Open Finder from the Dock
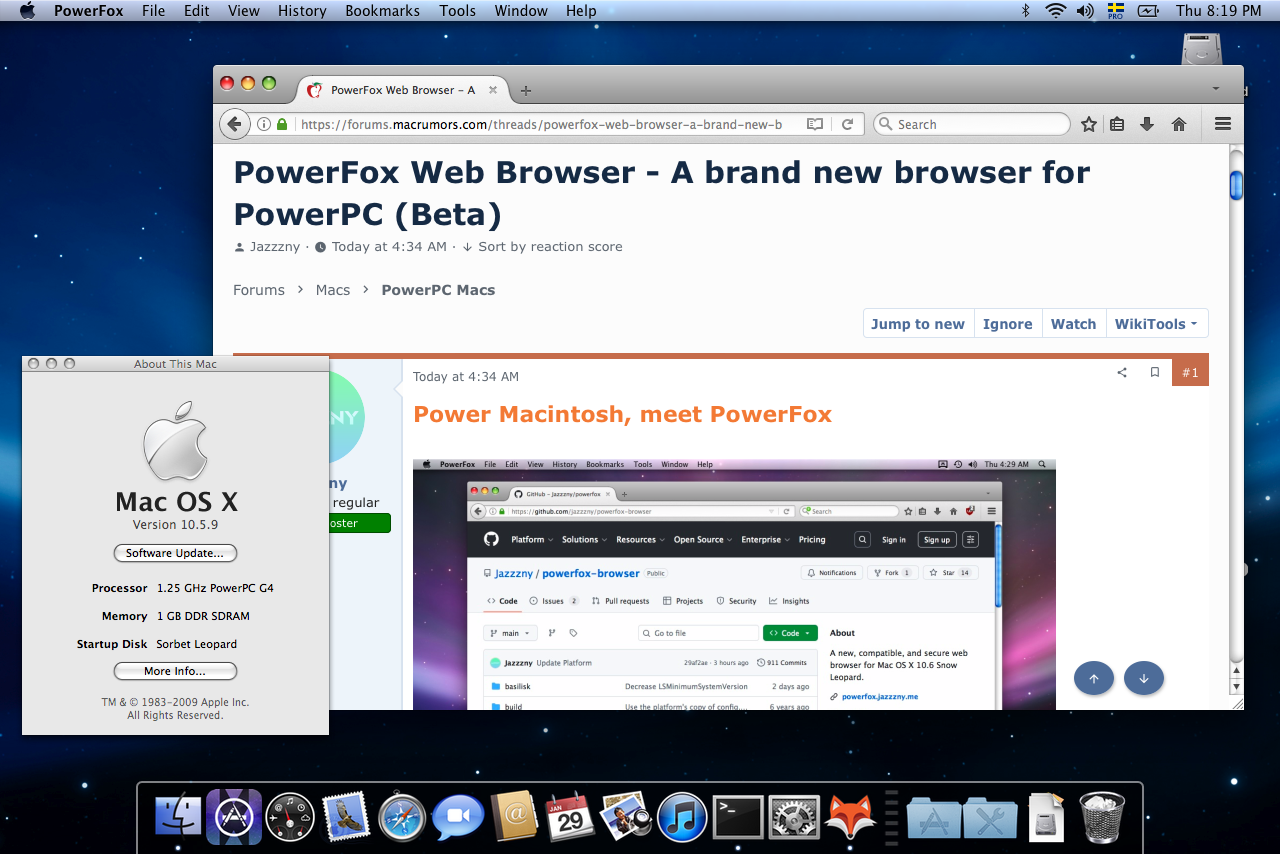Image resolution: width=1280 pixels, height=854 pixels. pyautogui.click(x=178, y=816)
